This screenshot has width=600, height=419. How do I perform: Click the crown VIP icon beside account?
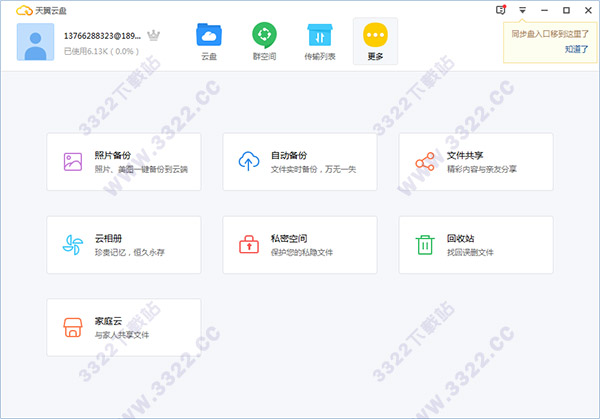click(x=153, y=36)
